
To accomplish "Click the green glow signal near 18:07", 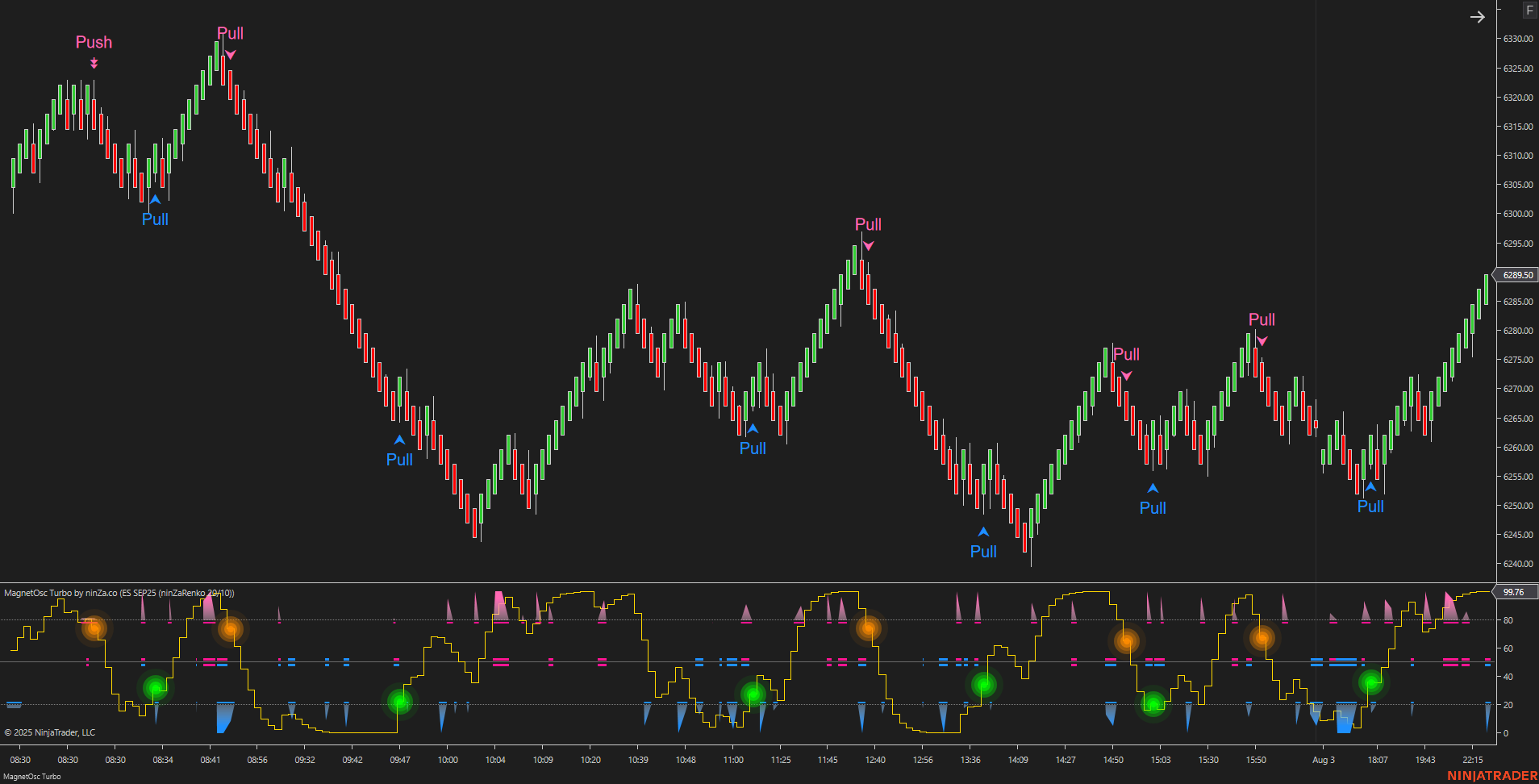I will [1370, 683].
